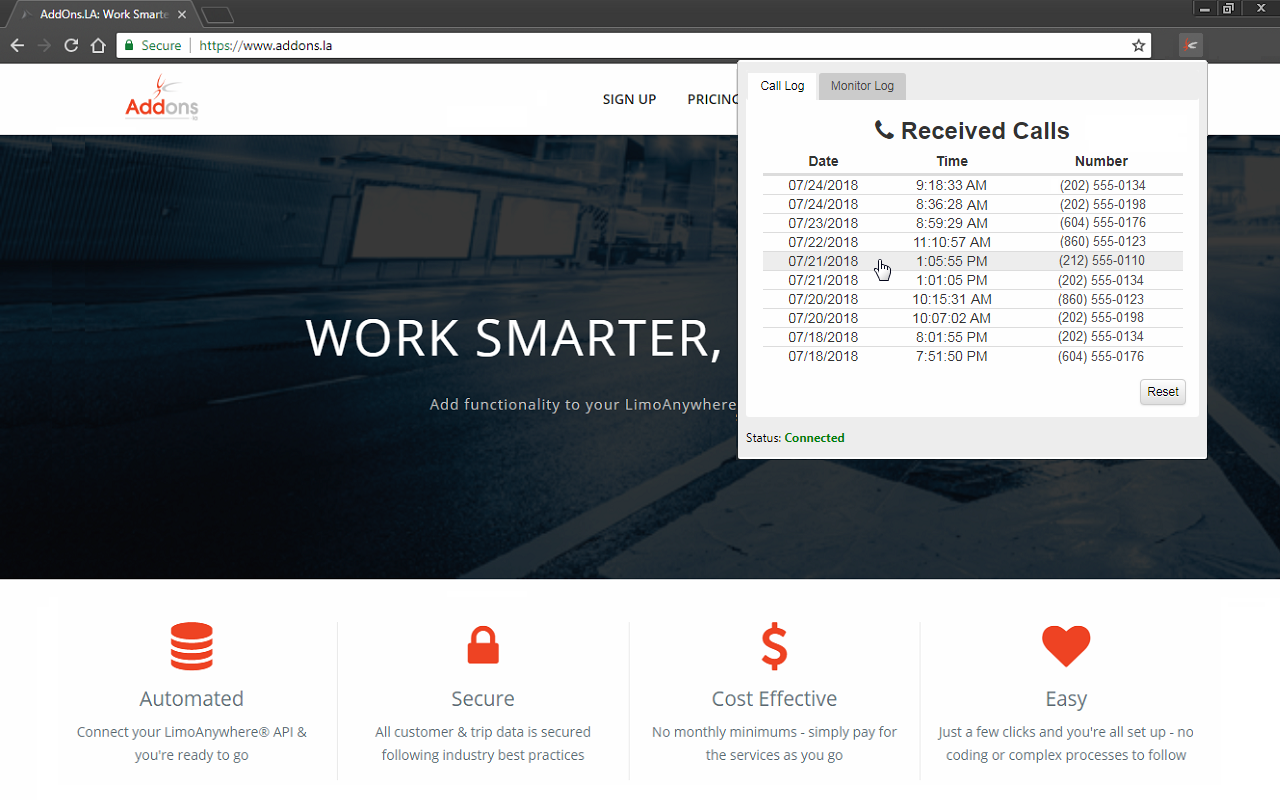This screenshot has width=1280, height=800.
Task: Click the 07/22/2018 date cell
Action: (x=823, y=242)
